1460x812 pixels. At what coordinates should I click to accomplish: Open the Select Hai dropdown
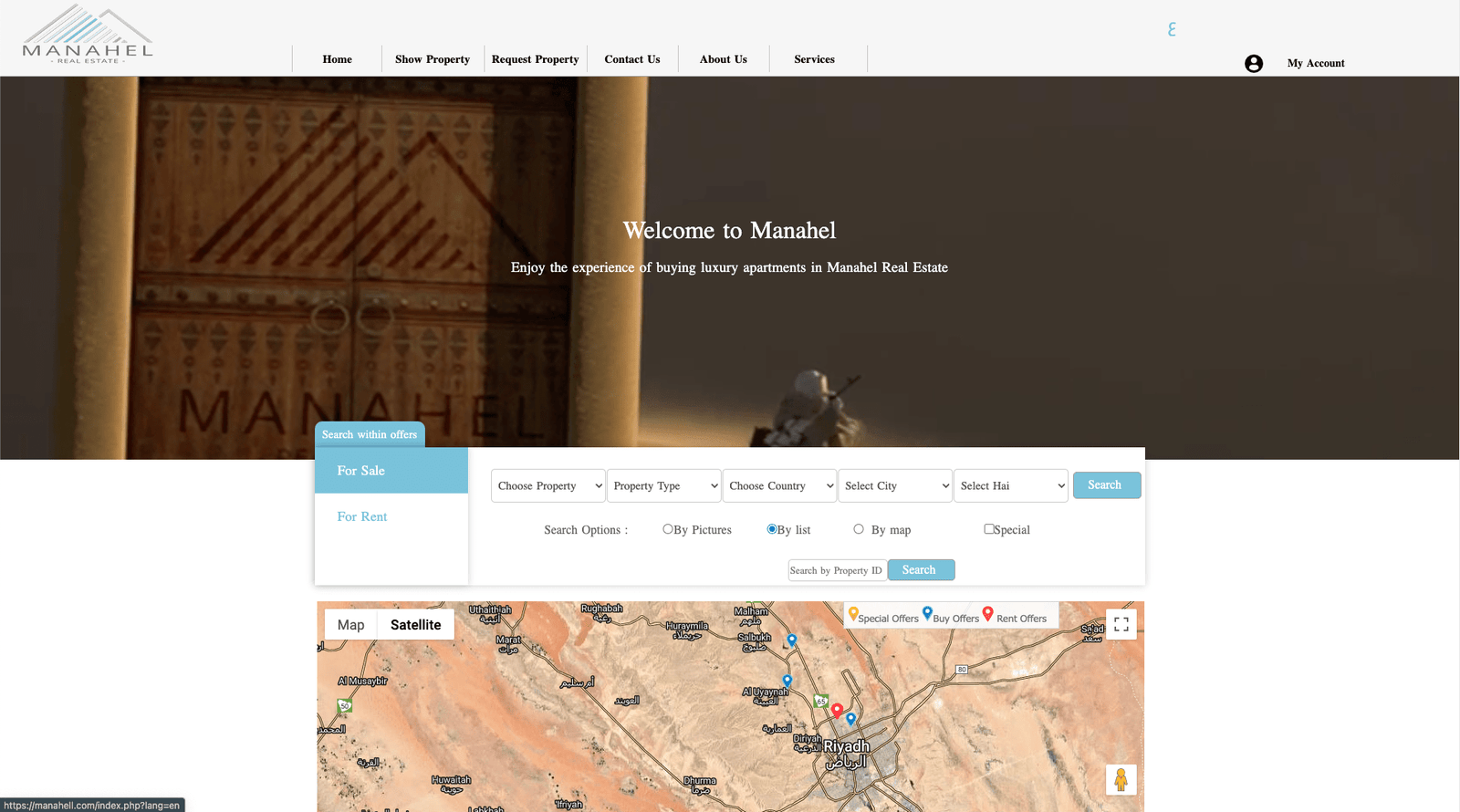click(1011, 485)
